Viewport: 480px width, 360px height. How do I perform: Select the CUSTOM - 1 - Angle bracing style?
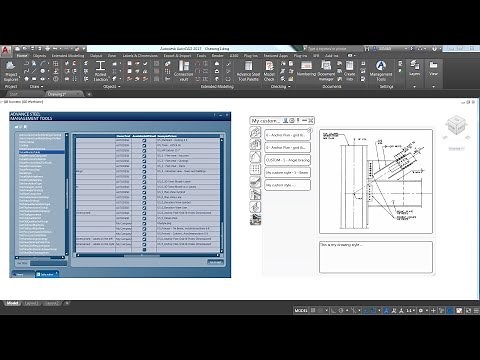coord(287,160)
